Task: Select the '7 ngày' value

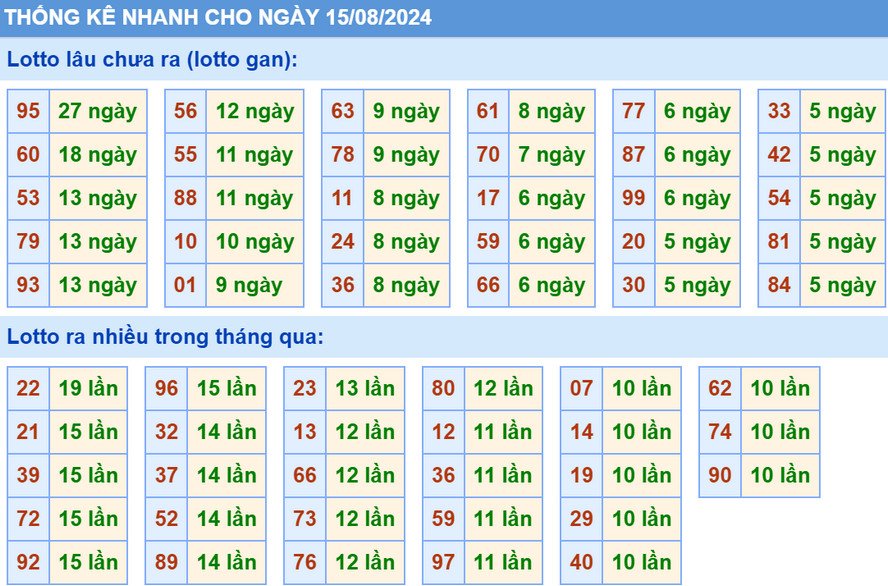Action: [552, 155]
